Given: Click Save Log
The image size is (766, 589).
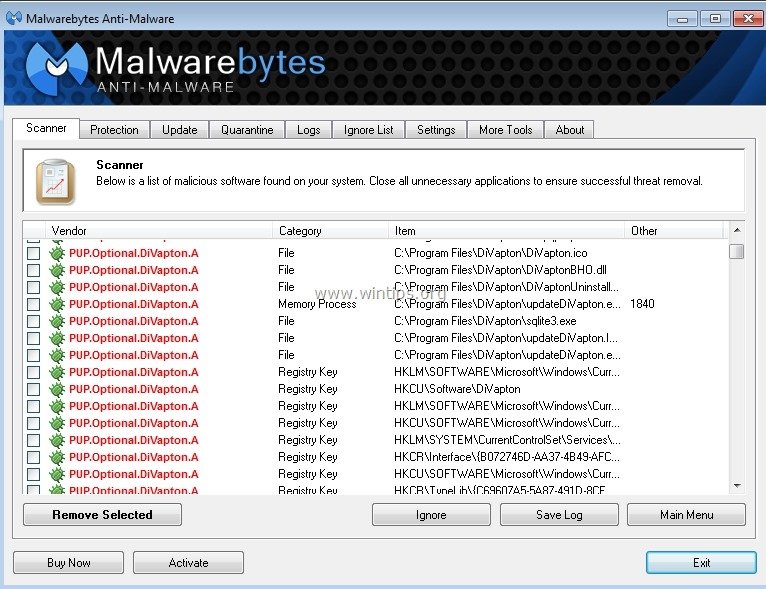Looking at the screenshot, I should pos(559,515).
